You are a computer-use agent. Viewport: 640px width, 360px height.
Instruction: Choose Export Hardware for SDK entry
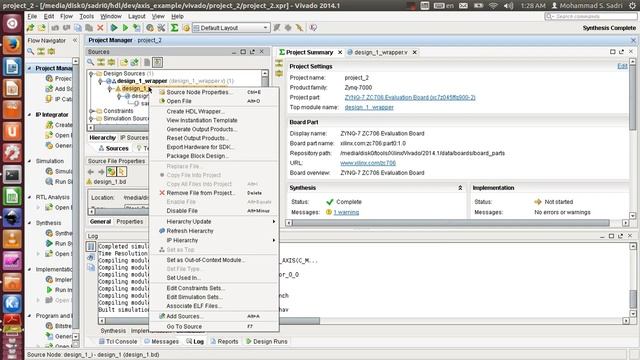(214, 147)
